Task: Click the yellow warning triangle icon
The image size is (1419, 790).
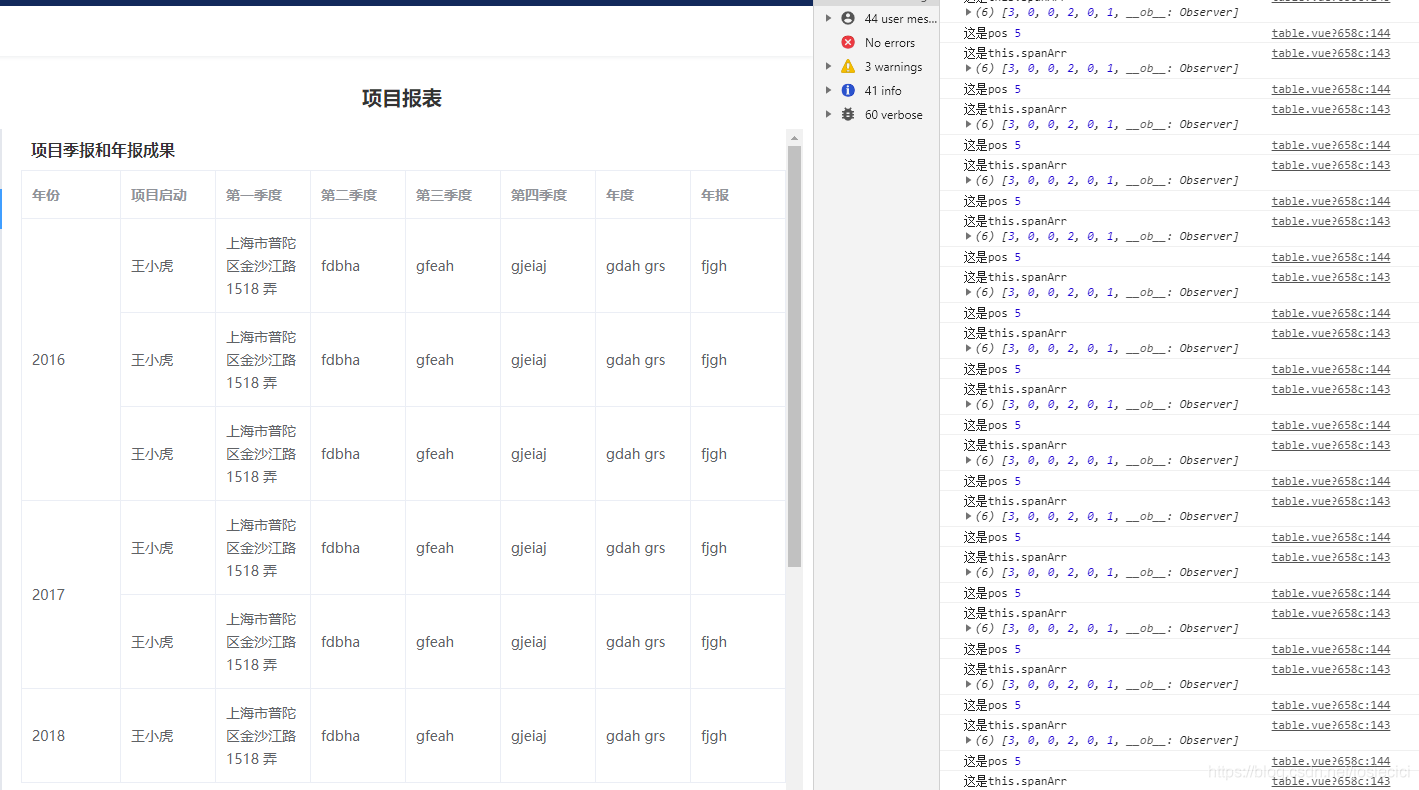Action: click(848, 66)
